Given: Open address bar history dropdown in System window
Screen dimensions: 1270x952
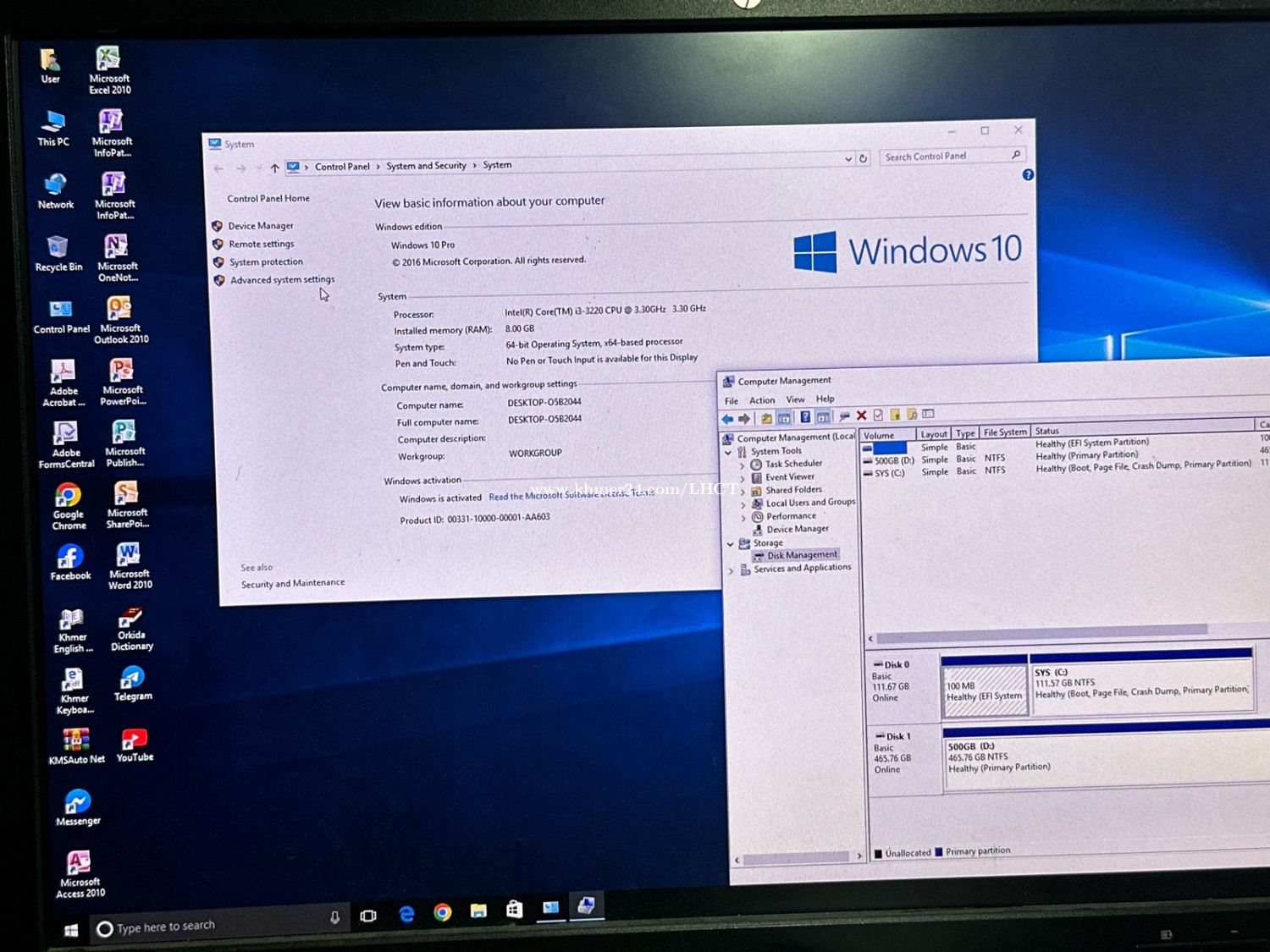Looking at the screenshot, I should (x=848, y=159).
